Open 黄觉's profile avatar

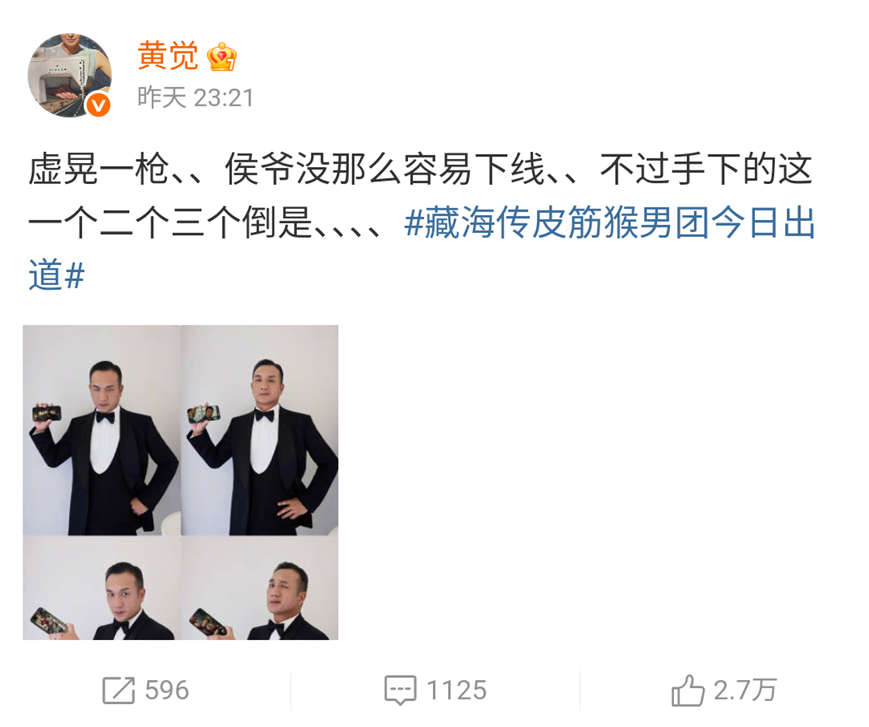tap(70, 75)
